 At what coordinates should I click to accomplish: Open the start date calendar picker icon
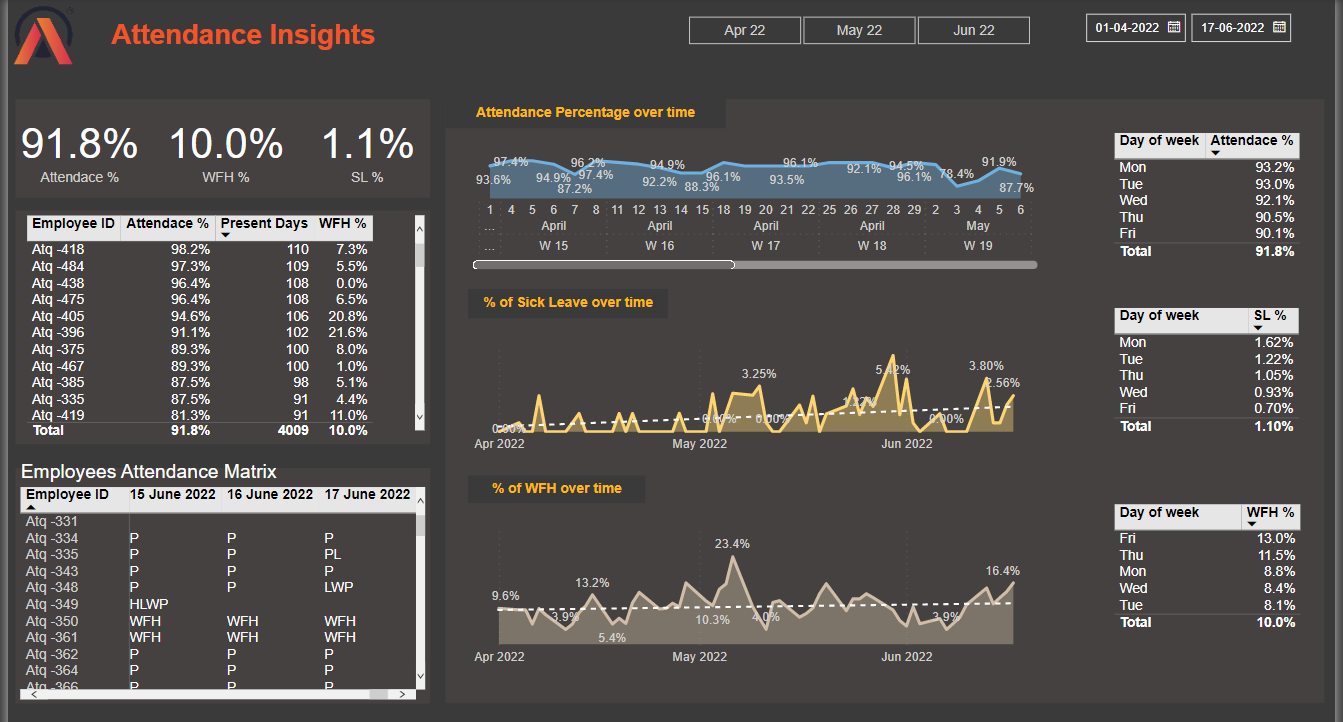[1175, 28]
